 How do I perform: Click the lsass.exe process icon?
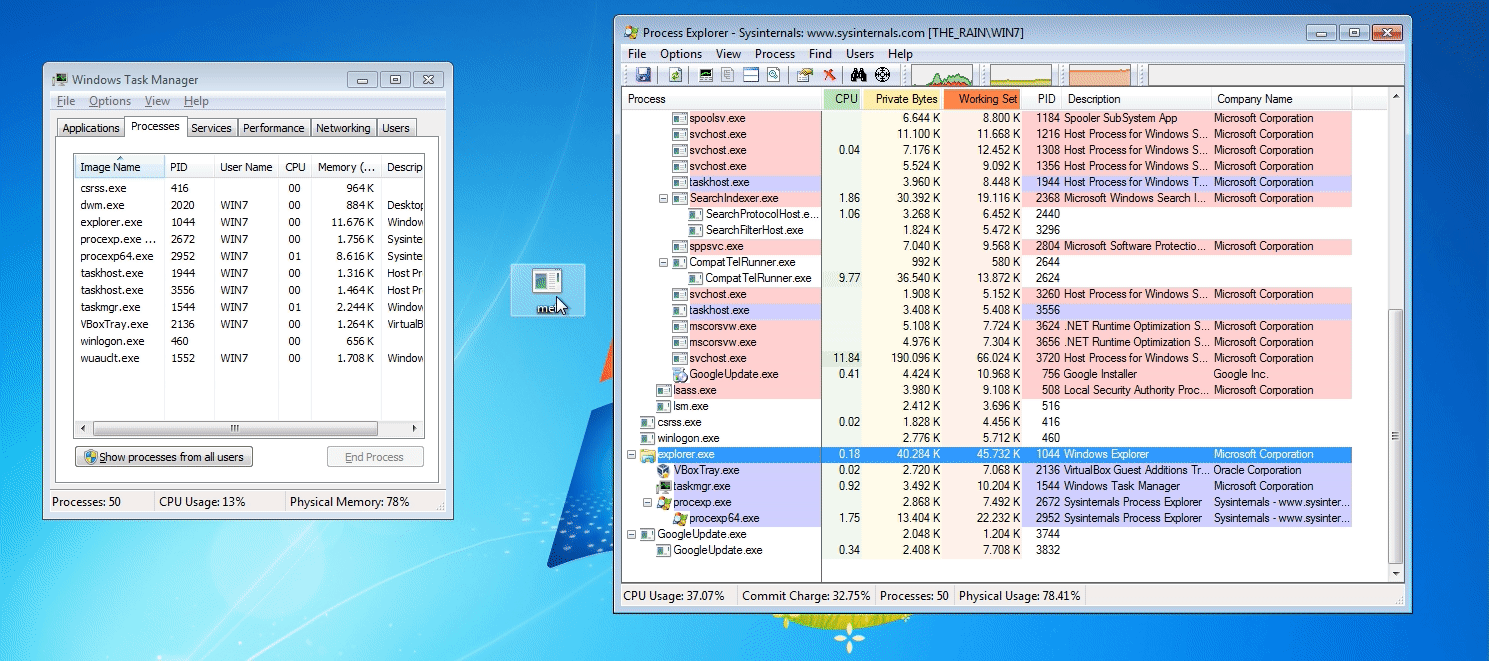coord(664,390)
